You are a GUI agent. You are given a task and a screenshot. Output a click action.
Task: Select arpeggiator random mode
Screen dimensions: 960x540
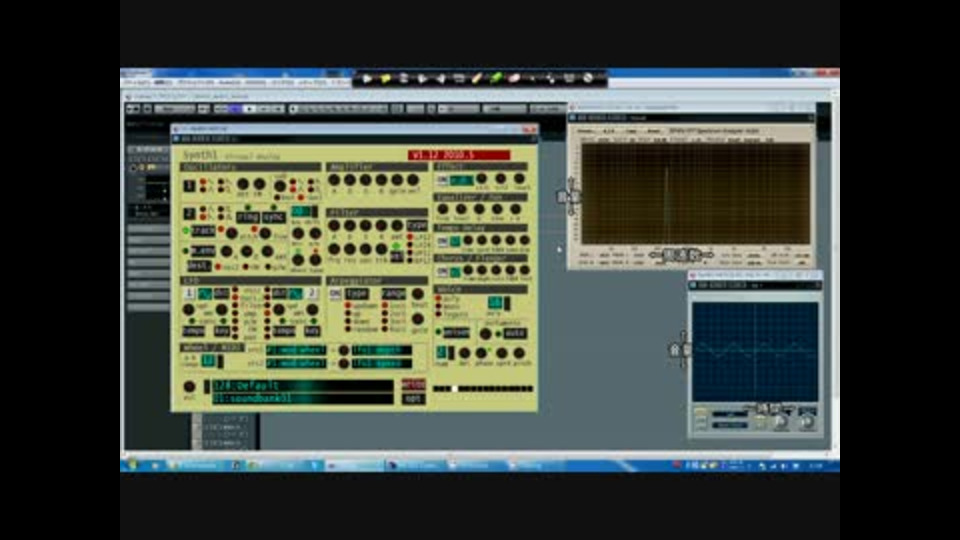(348, 329)
